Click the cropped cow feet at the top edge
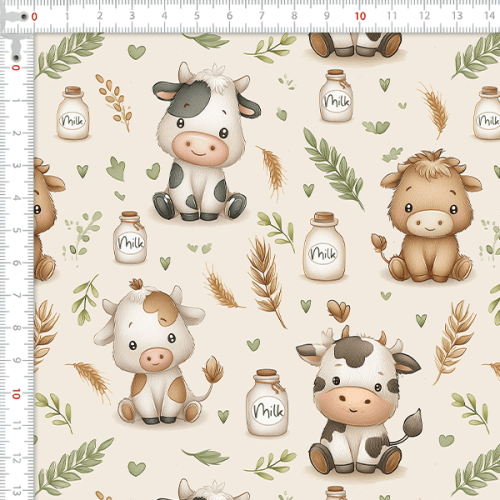 click(x=355, y=45)
